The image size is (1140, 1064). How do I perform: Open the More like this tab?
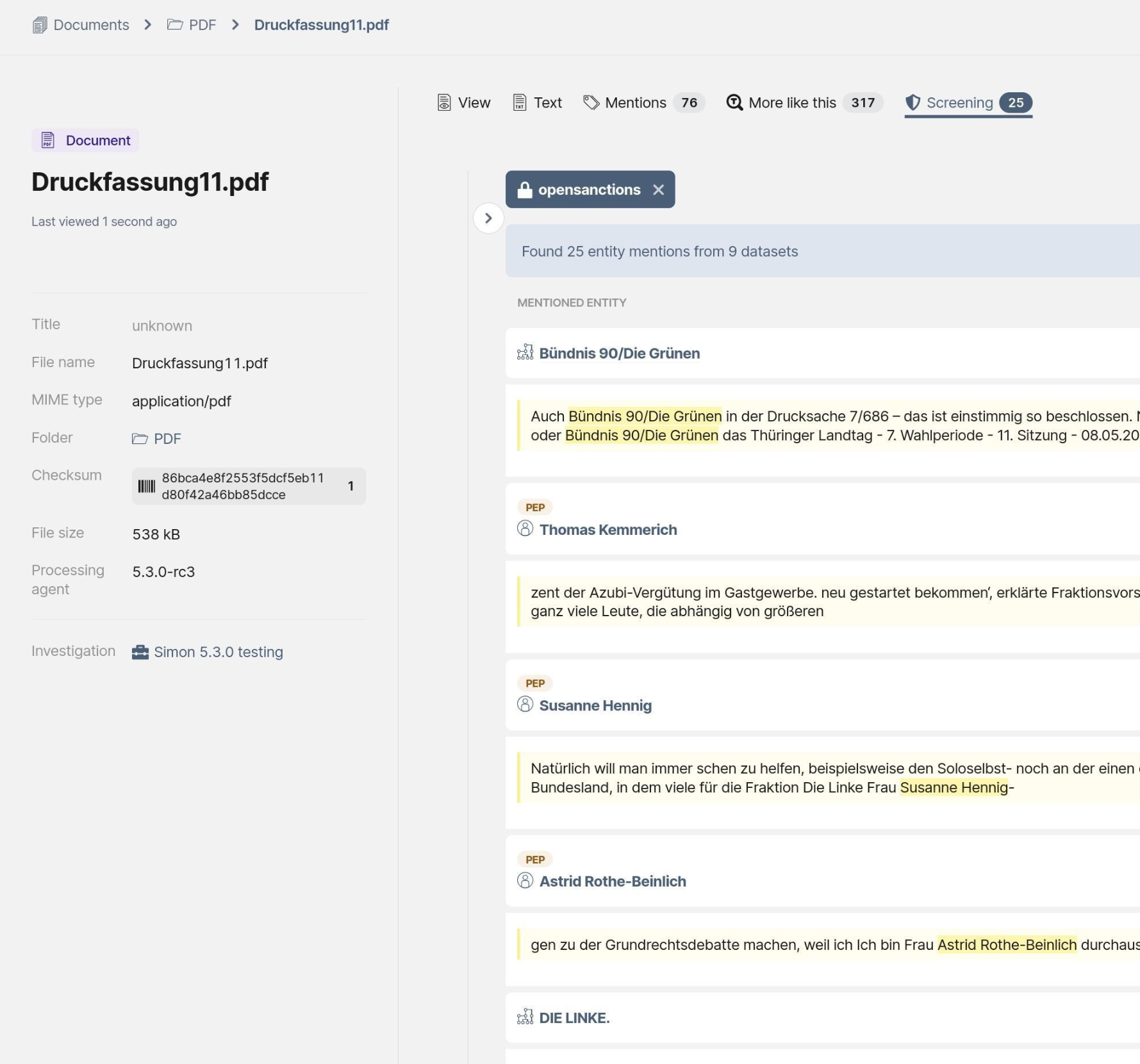coord(804,102)
